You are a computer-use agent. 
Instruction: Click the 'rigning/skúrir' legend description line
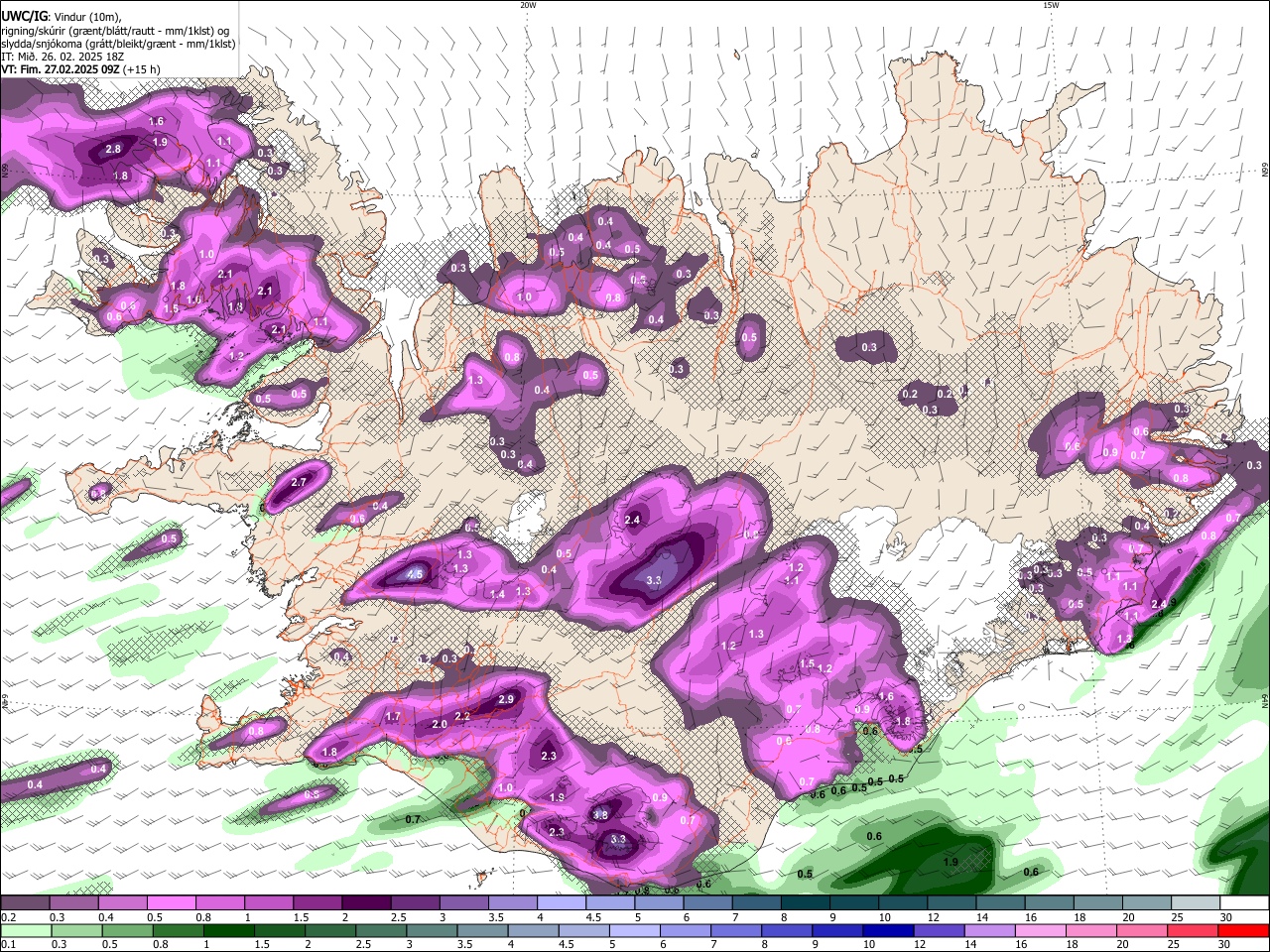tap(114, 30)
